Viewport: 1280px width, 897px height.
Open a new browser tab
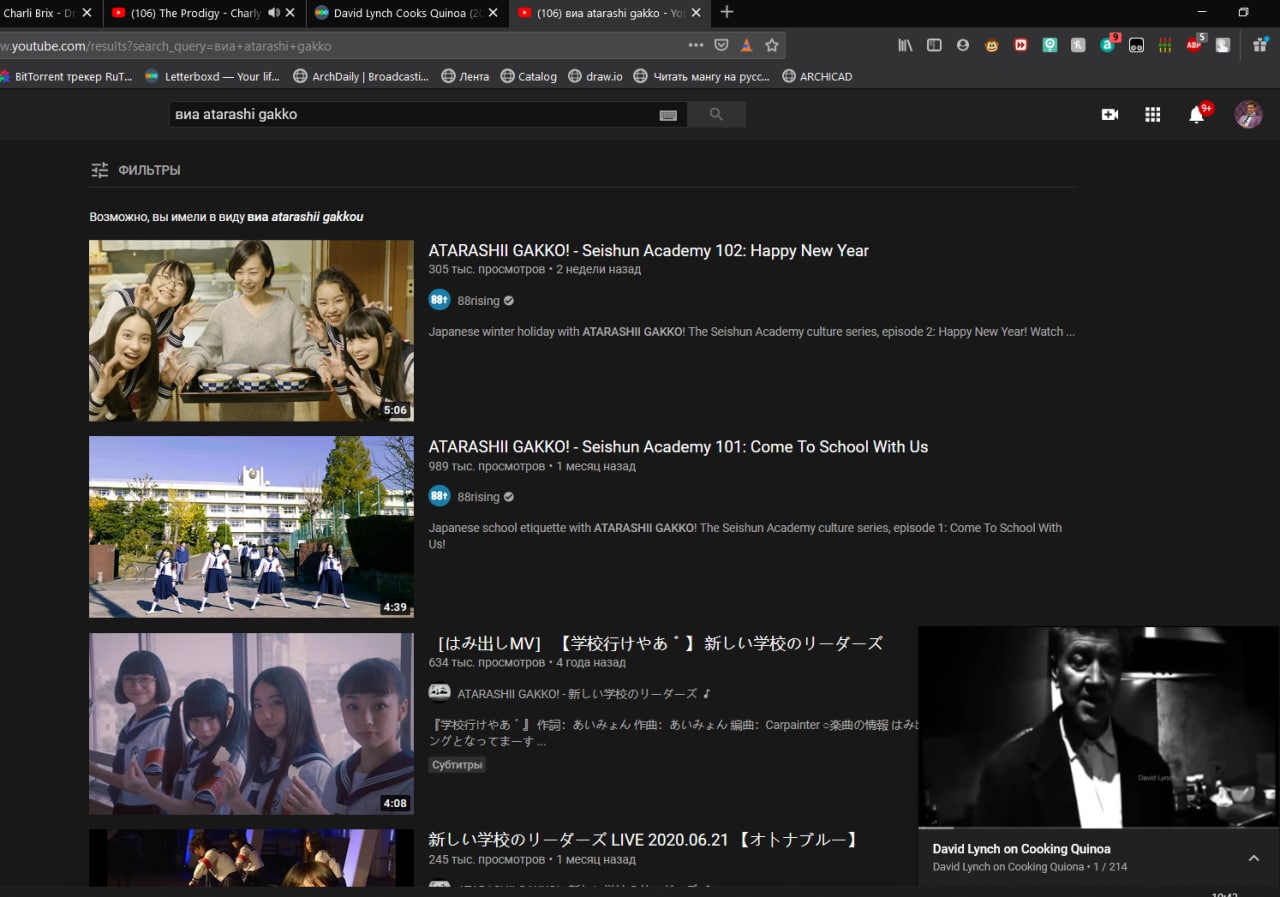point(727,13)
